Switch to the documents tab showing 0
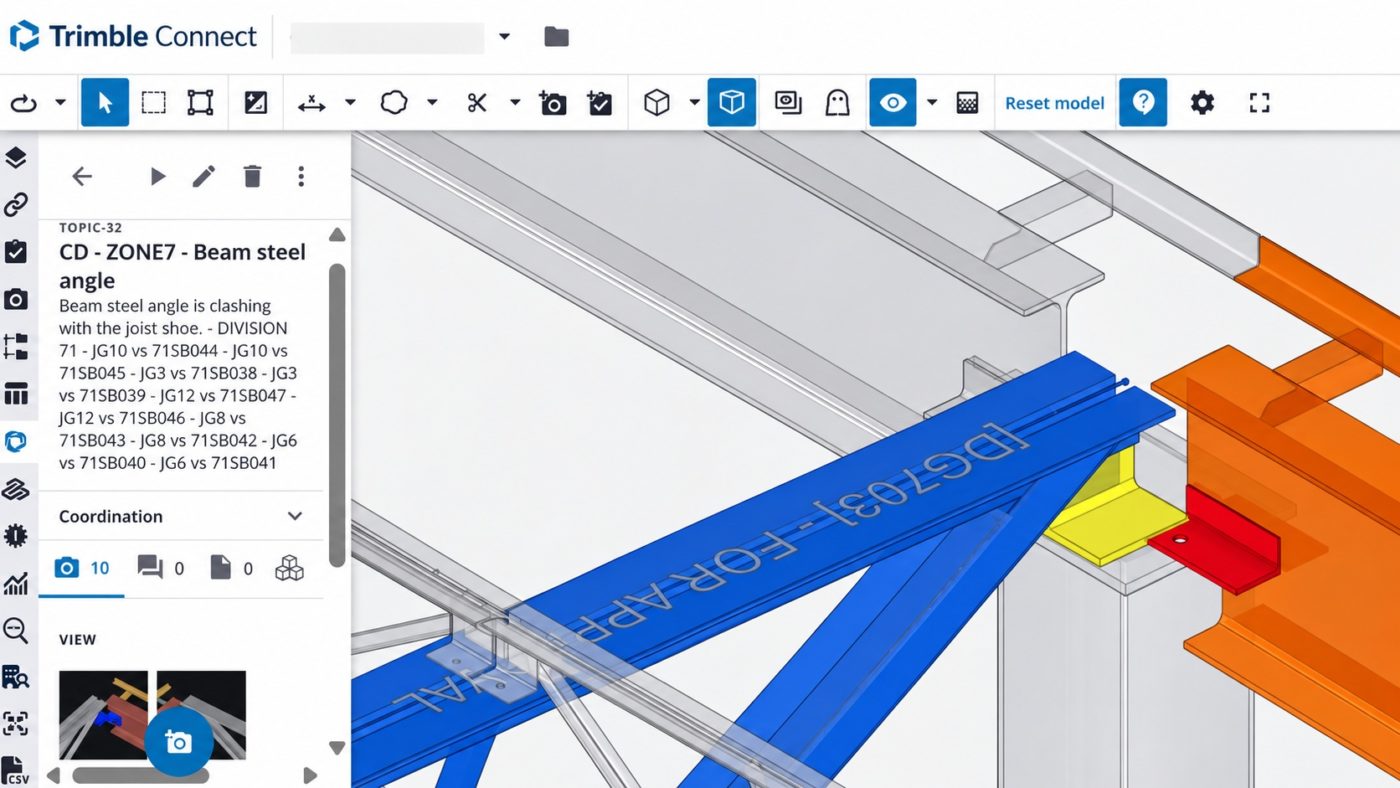This screenshot has width=1400, height=788. pyautogui.click(x=231, y=569)
